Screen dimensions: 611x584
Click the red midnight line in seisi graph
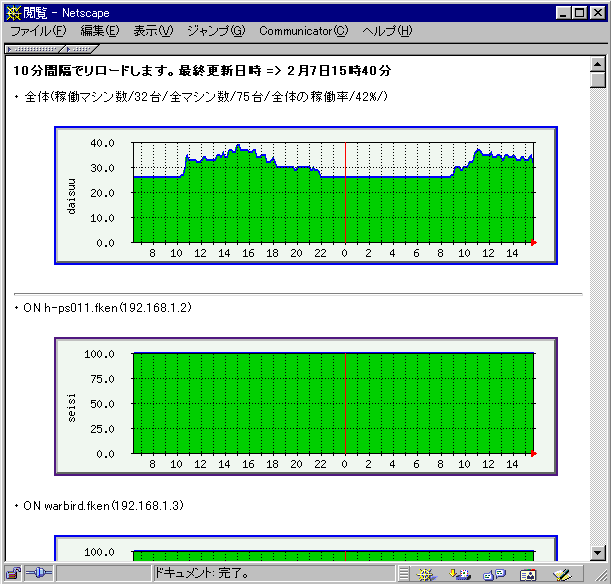tap(345, 403)
